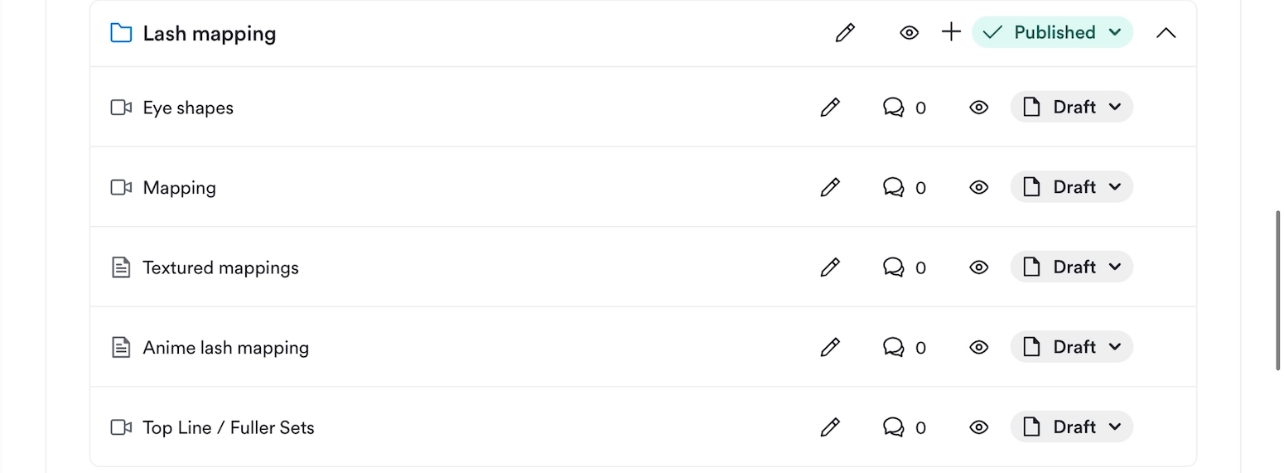Toggle preview eye for Textured mappings
Viewport: 1284px width, 473px height.
[979, 267]
